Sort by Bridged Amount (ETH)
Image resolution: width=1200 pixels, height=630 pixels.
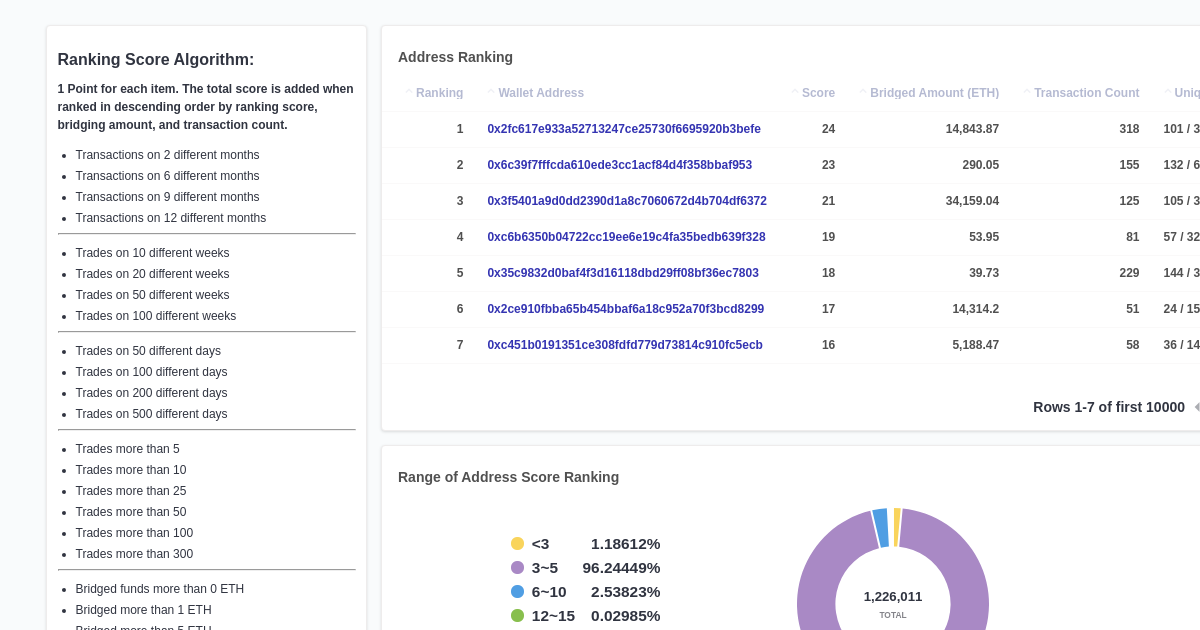coord(863,92)
